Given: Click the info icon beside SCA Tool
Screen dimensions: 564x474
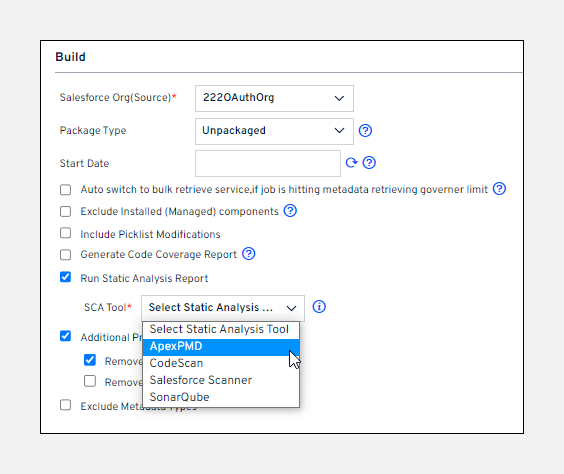Looking at the screenshot, I should 319,307.
